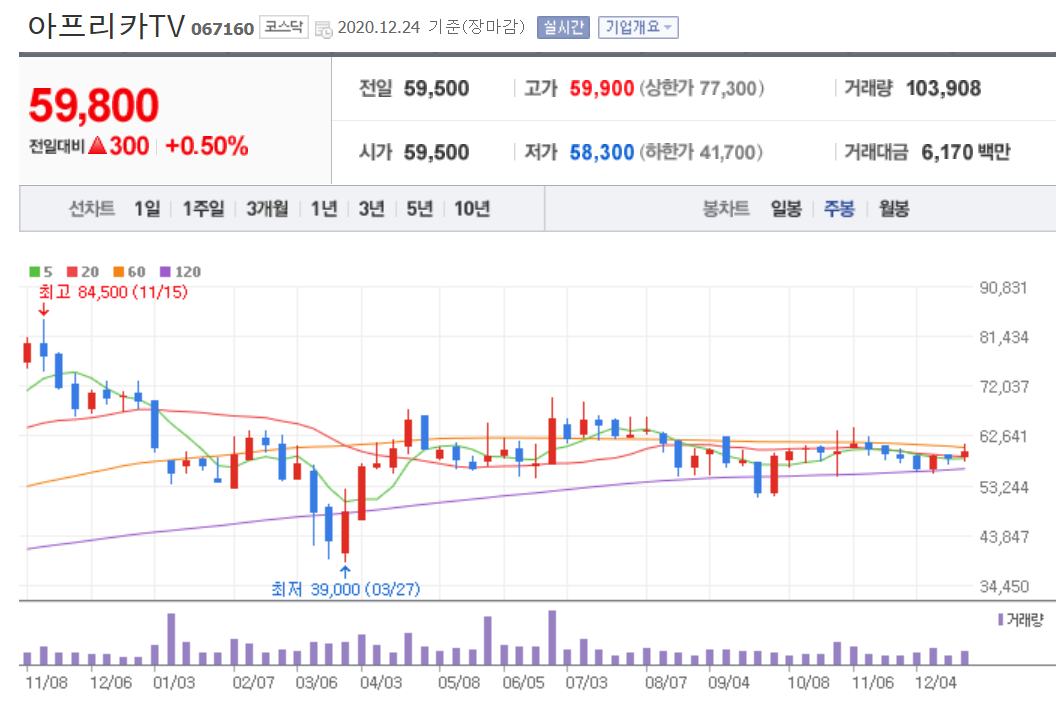The height and width of the screenshot is (708, 1056).
Task: Click the 하한가 41,700 text
Action: coord(700,152)
